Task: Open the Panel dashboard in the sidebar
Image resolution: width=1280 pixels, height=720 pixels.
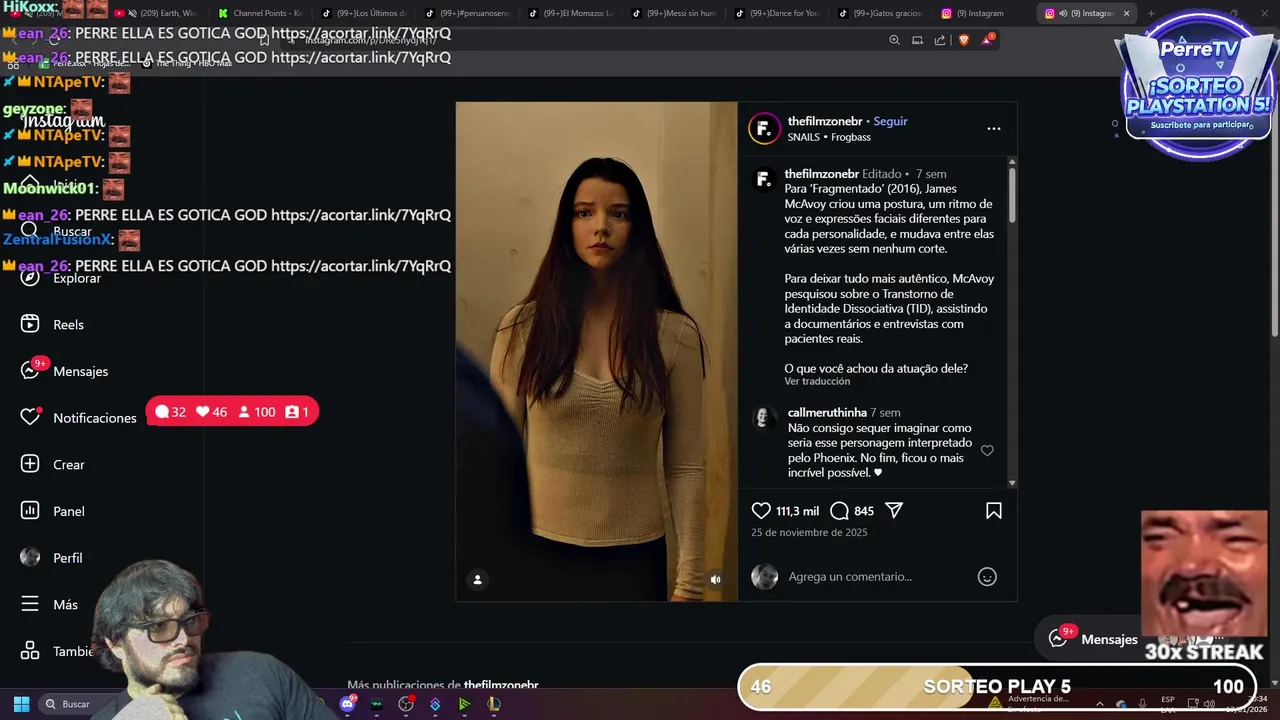Action: (x=53, y=511)
